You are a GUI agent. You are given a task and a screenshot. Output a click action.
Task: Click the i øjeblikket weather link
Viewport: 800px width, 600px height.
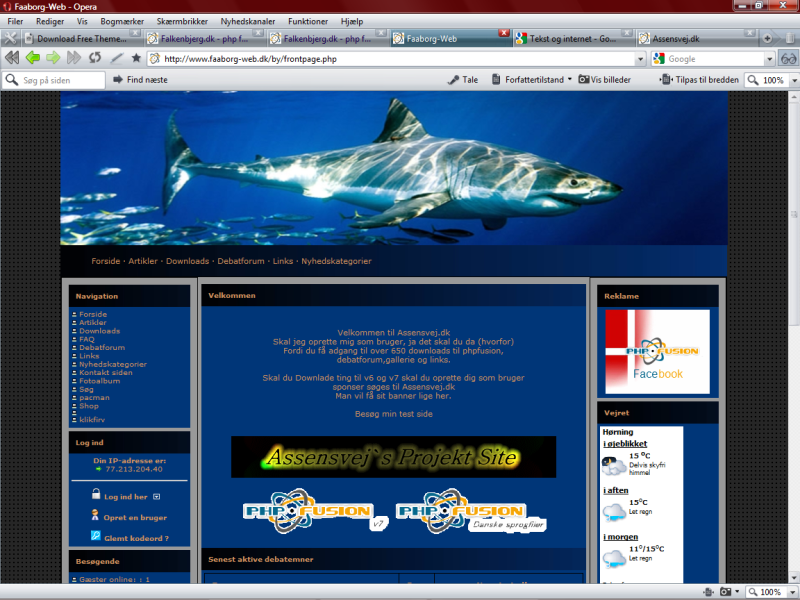[625, 444]
